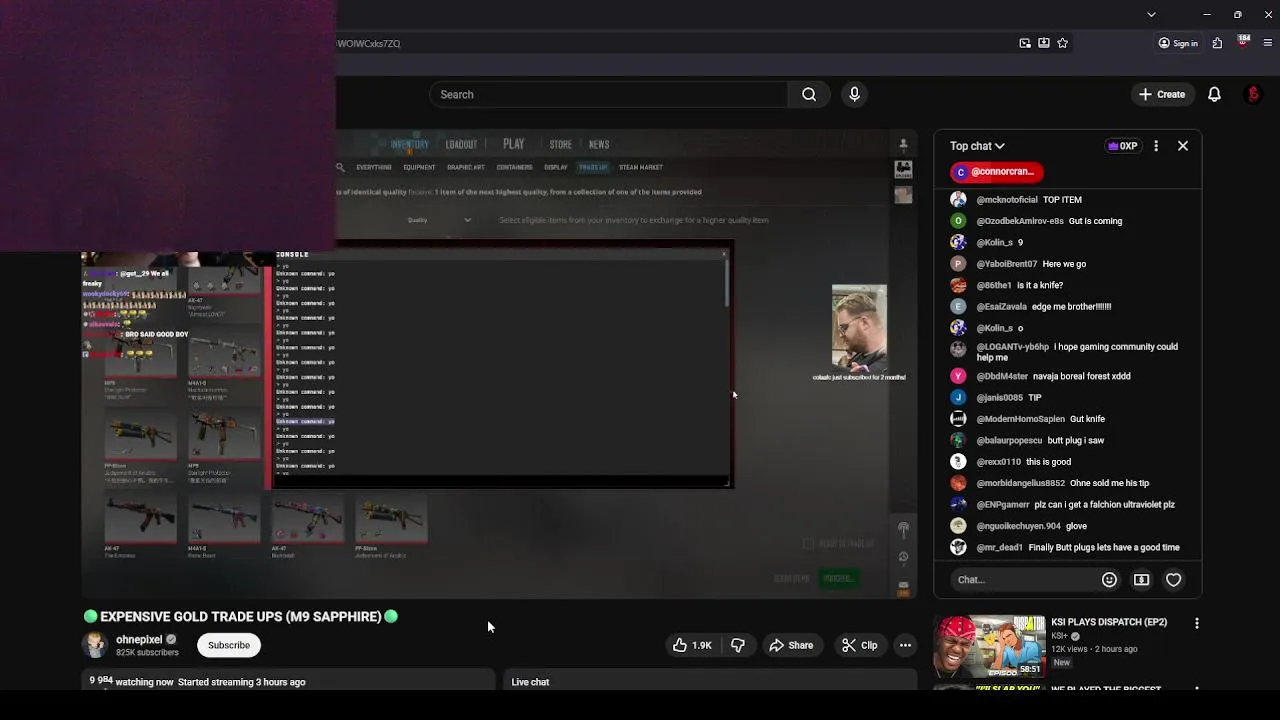Viewport: 1280px width, 720px height.
Task: Click the Super Chat dollar icon
Action: pos(1141,580)
